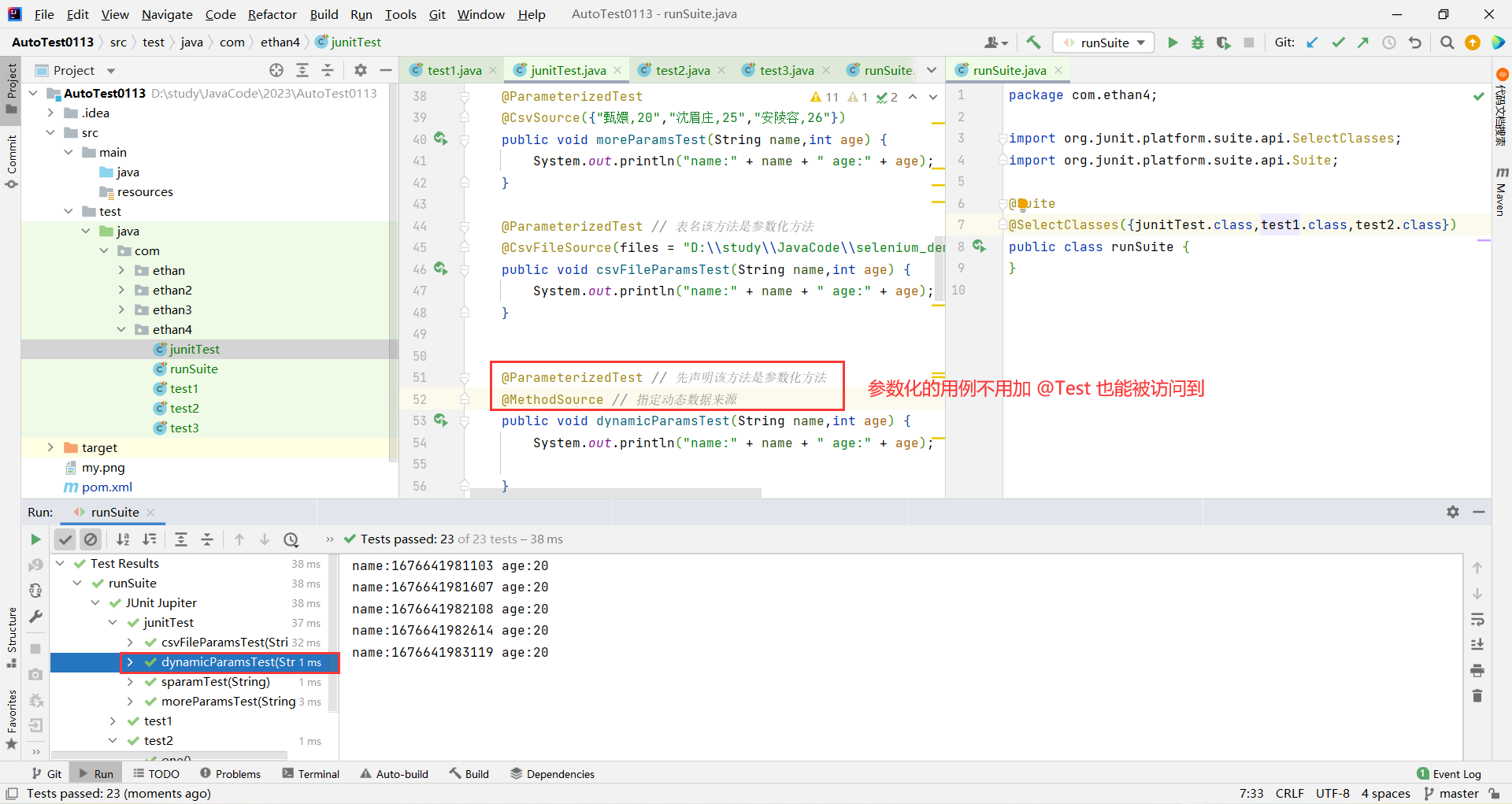Expand the target folder
This screenshot has height=804, width=1512.
coord(50,447)
